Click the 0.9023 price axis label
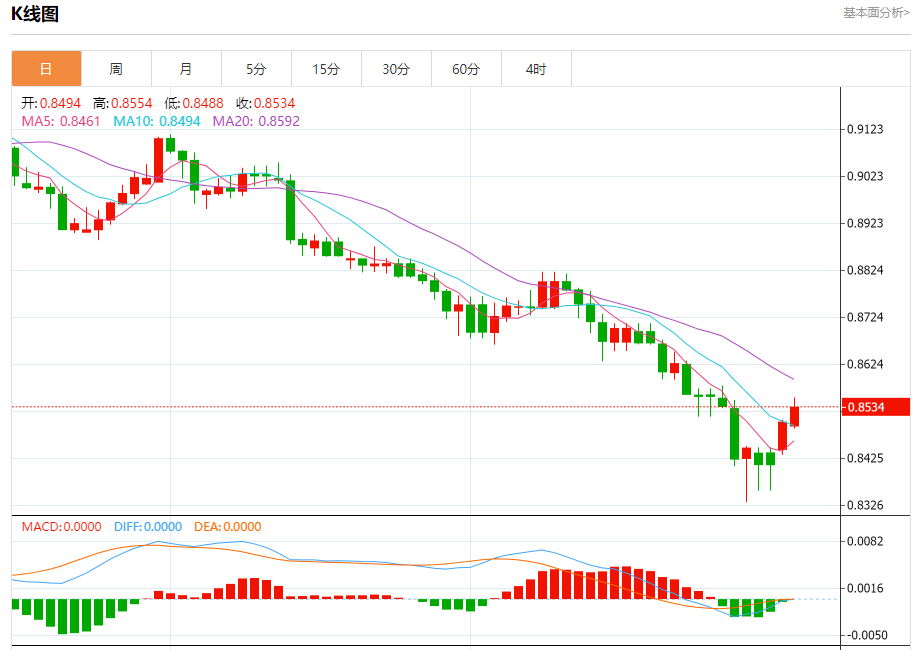Image resolution: width=917 pixels, height=650 pixels. (x=866, y=176)
